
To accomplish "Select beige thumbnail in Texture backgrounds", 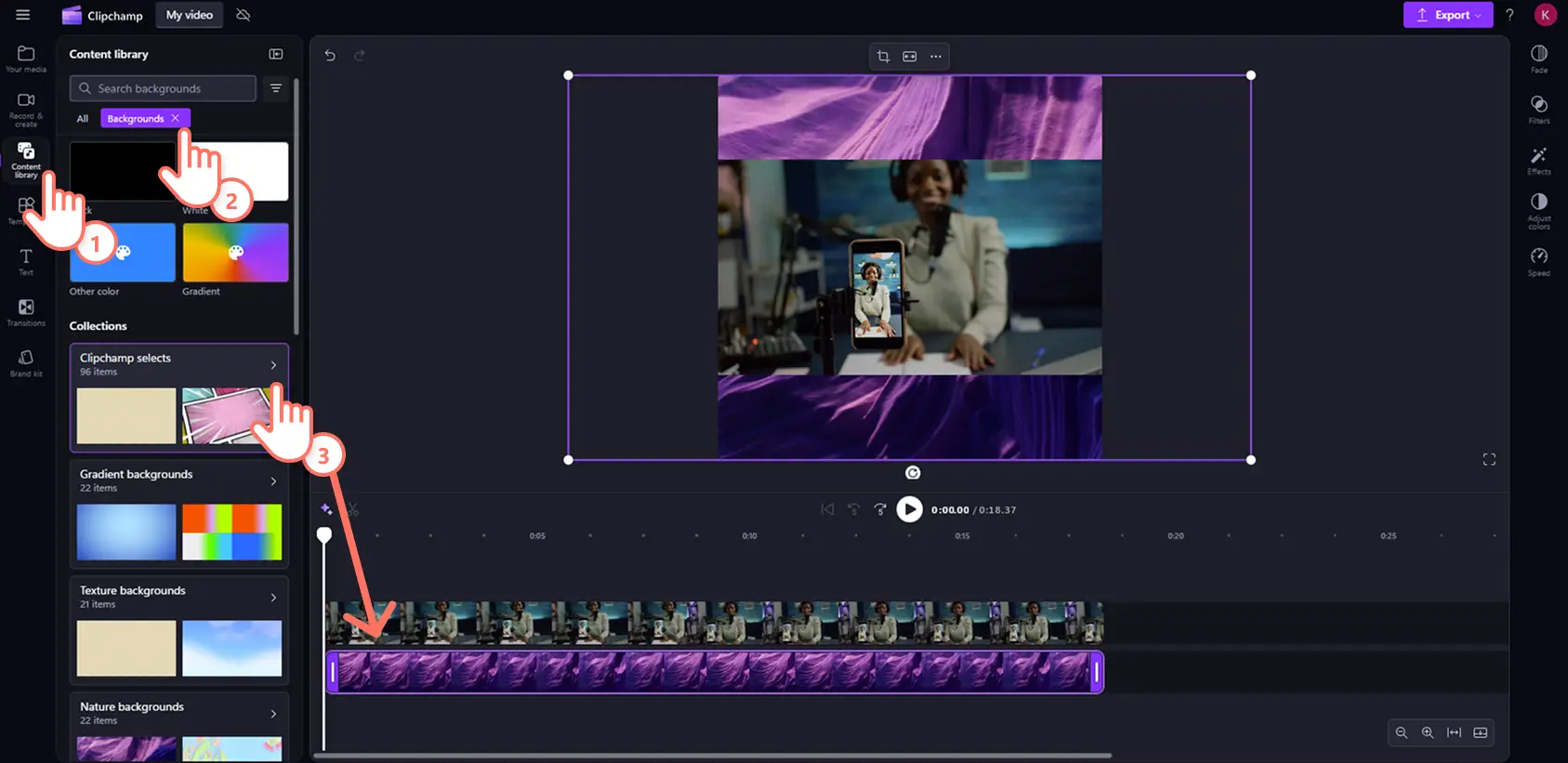I will [x=126, y=648].
